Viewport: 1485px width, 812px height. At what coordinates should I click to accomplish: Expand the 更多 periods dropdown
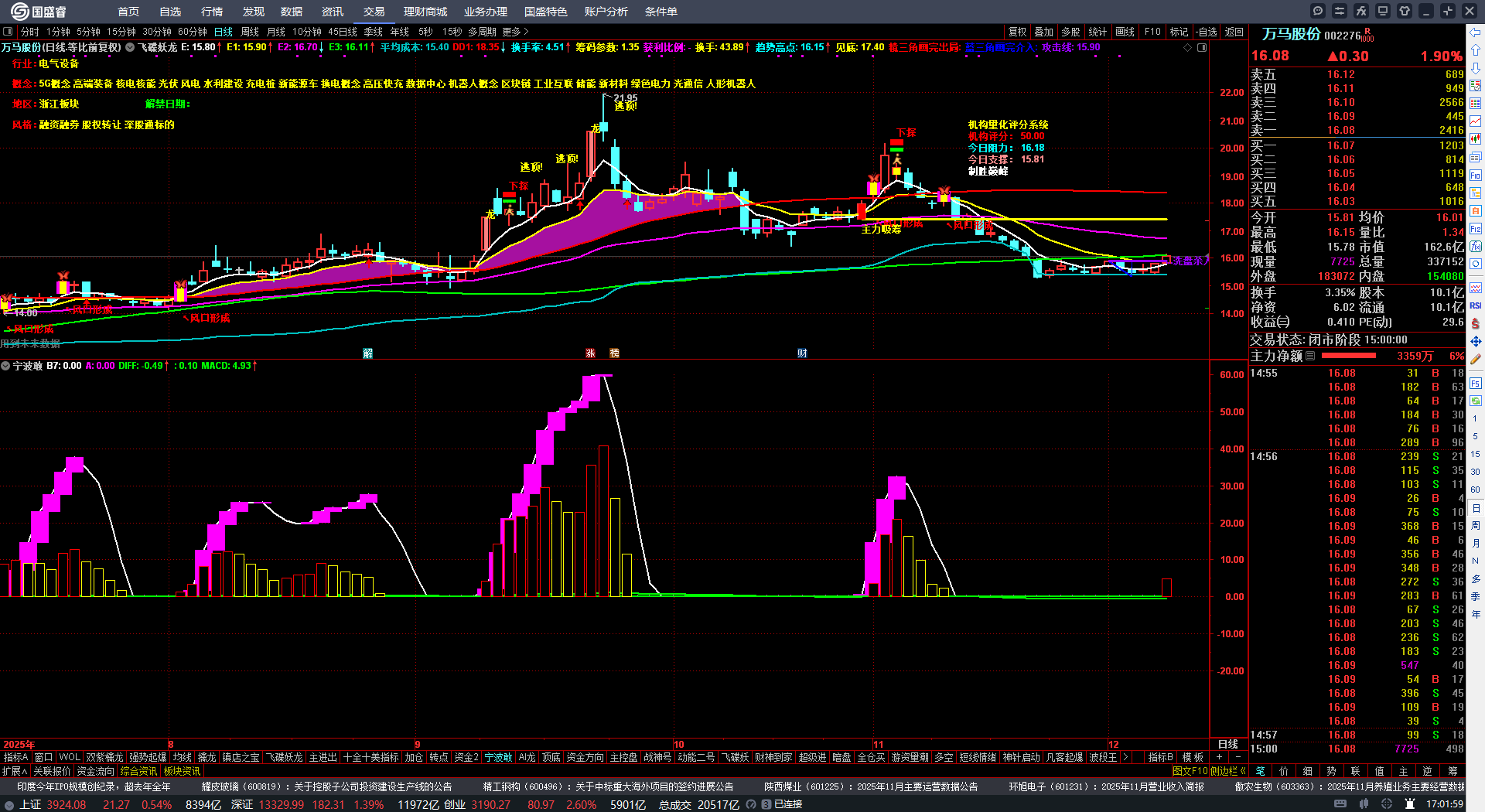515,32
